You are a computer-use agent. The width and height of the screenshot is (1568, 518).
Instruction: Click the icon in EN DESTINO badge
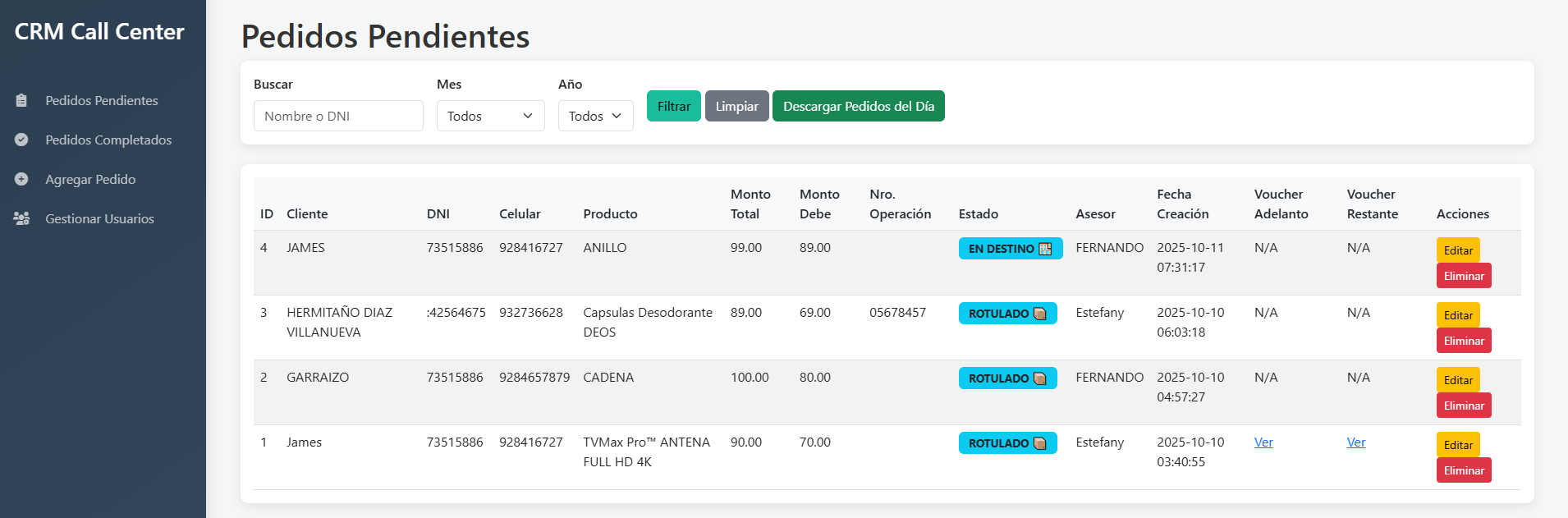click(x=1045, y=249)
